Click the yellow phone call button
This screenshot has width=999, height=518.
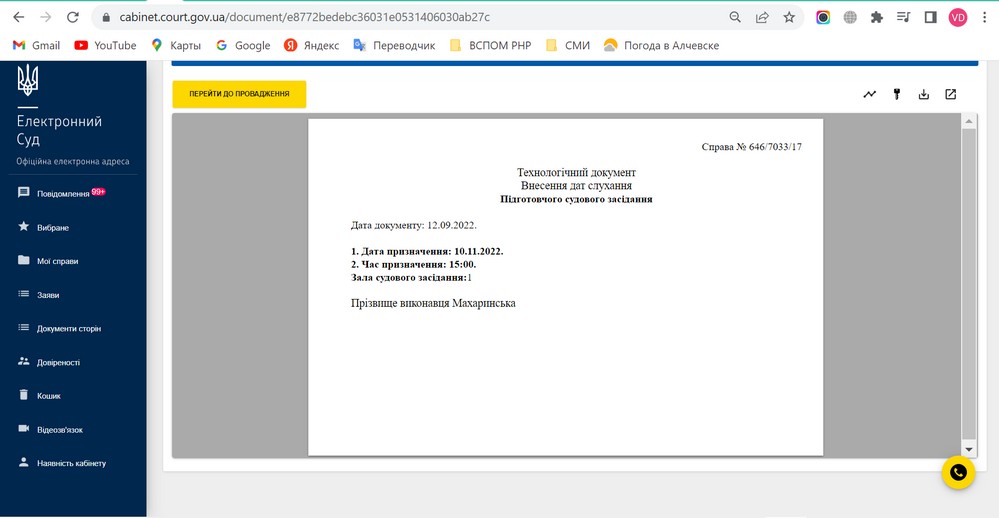pyautogui.click(x=958, y=473)
